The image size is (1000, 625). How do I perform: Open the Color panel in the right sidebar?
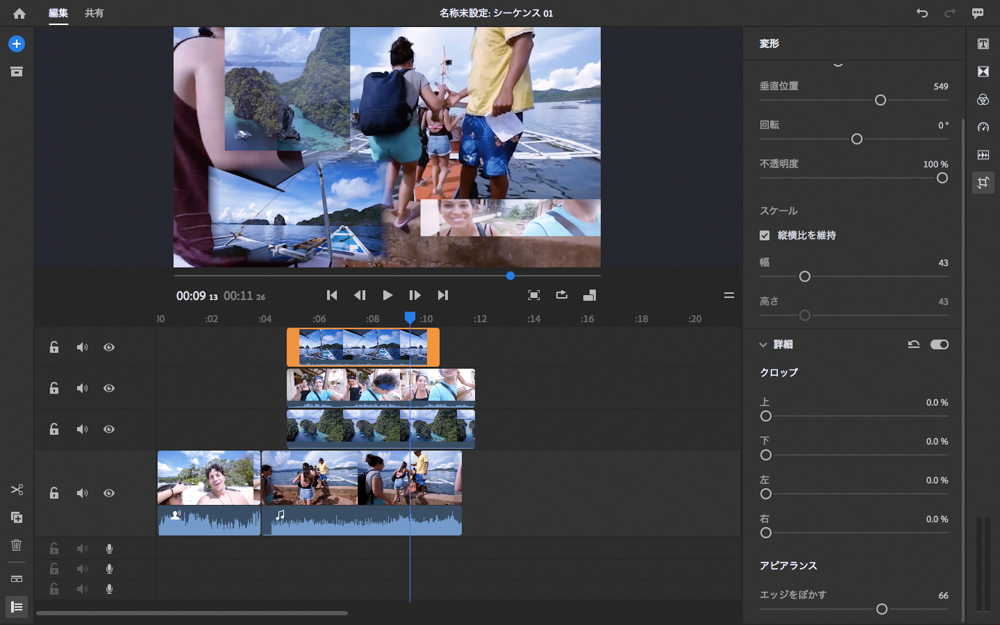coord(983,99)
